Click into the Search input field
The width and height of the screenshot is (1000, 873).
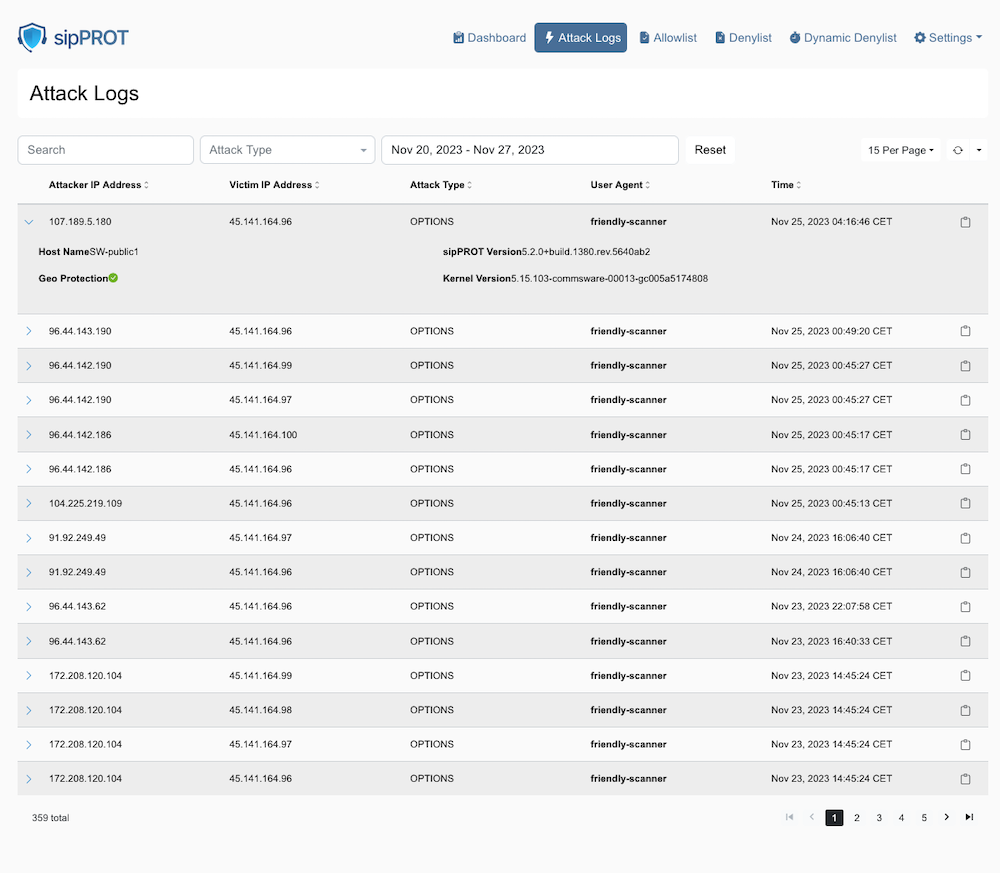coord(105,150)
